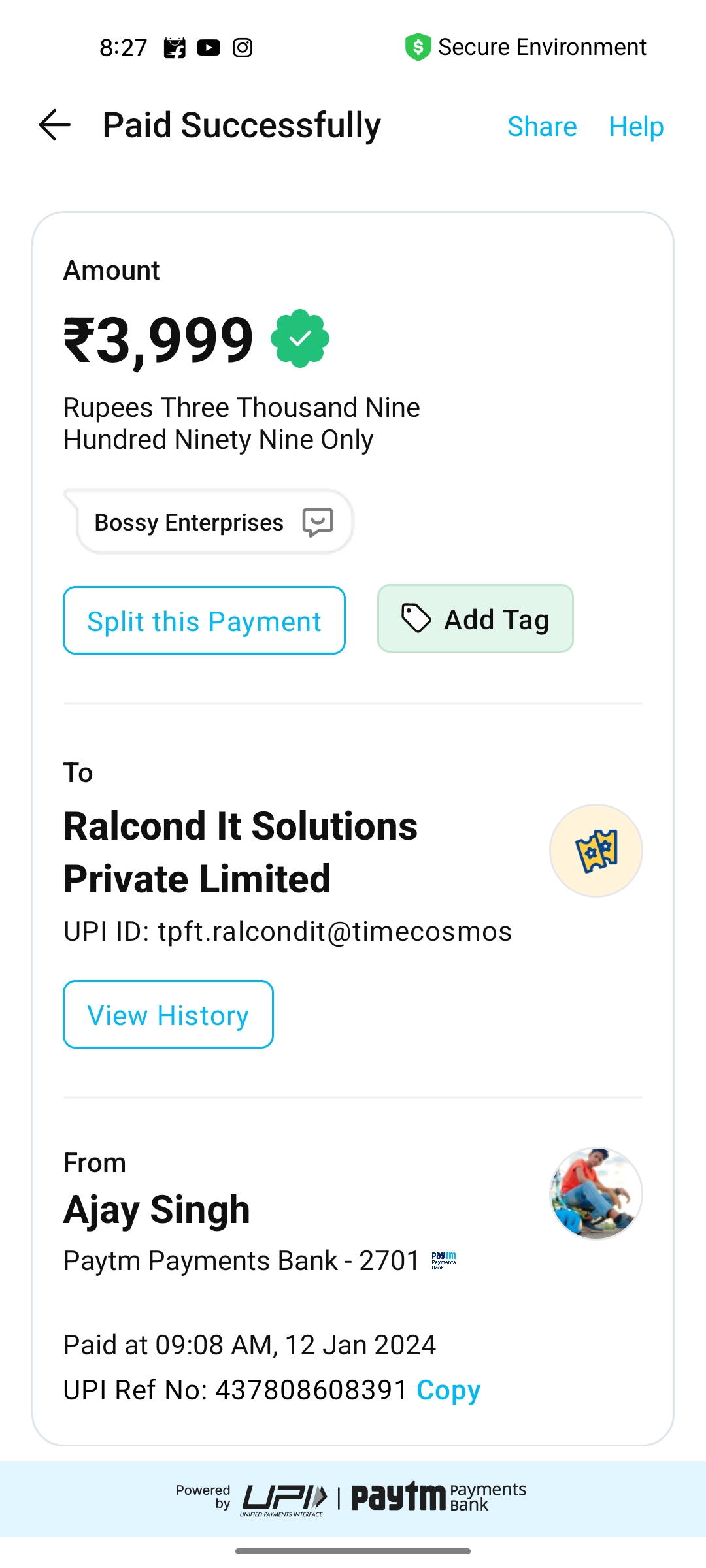
Task: Tap the YouTube notification icon
Action: tap(209, 48)
